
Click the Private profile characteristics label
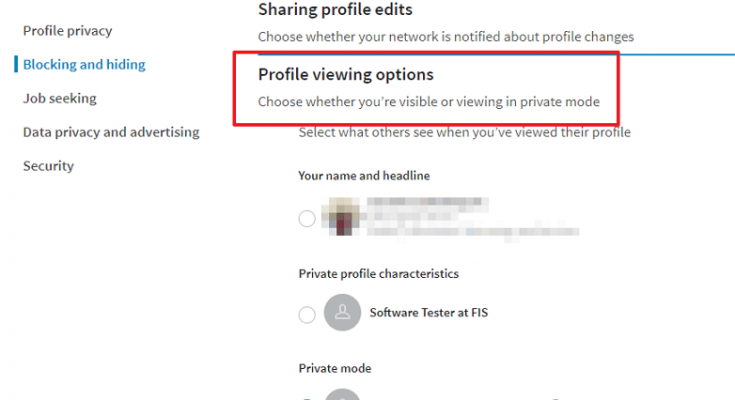[x=379, y=274]
